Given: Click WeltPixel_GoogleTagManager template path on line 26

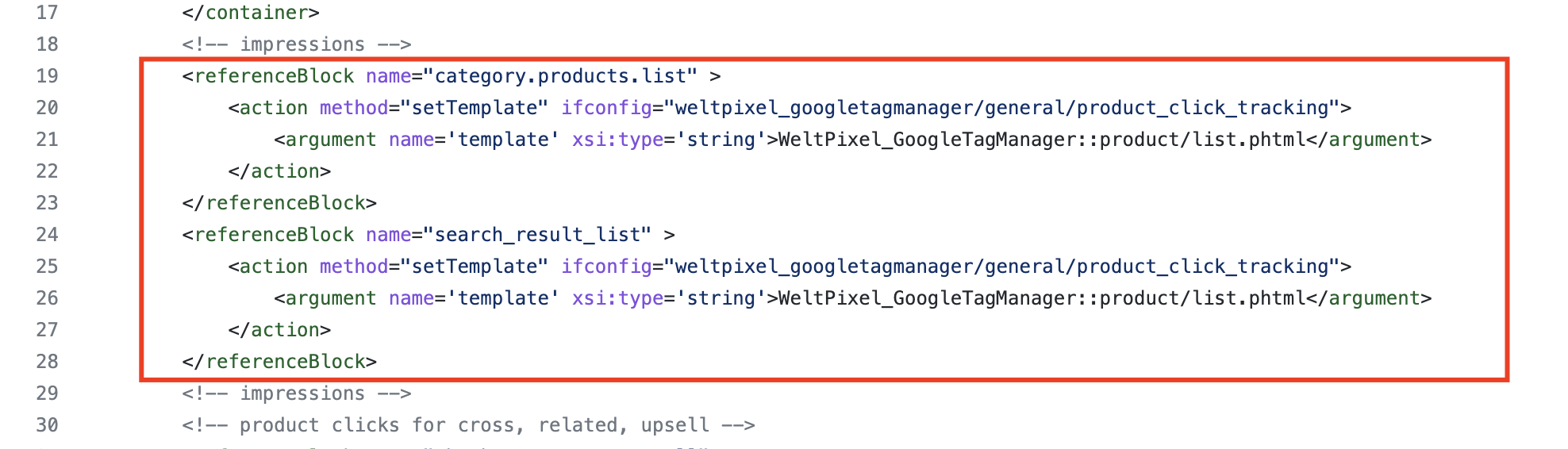Looking at the screenshot, I should click(x=1041, y=298).
